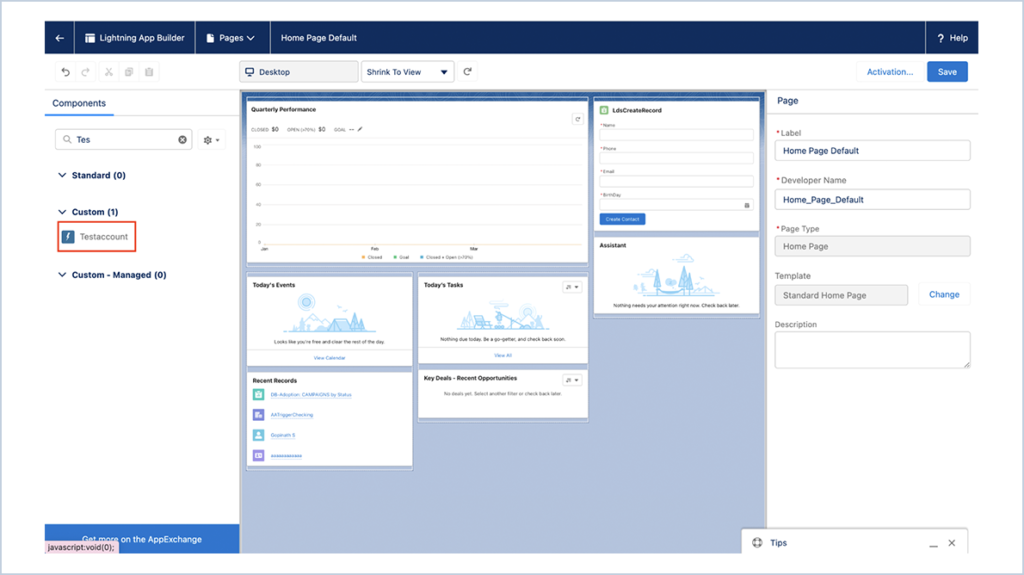Click the contact icon beside Gopinath S

coord(259,435)
